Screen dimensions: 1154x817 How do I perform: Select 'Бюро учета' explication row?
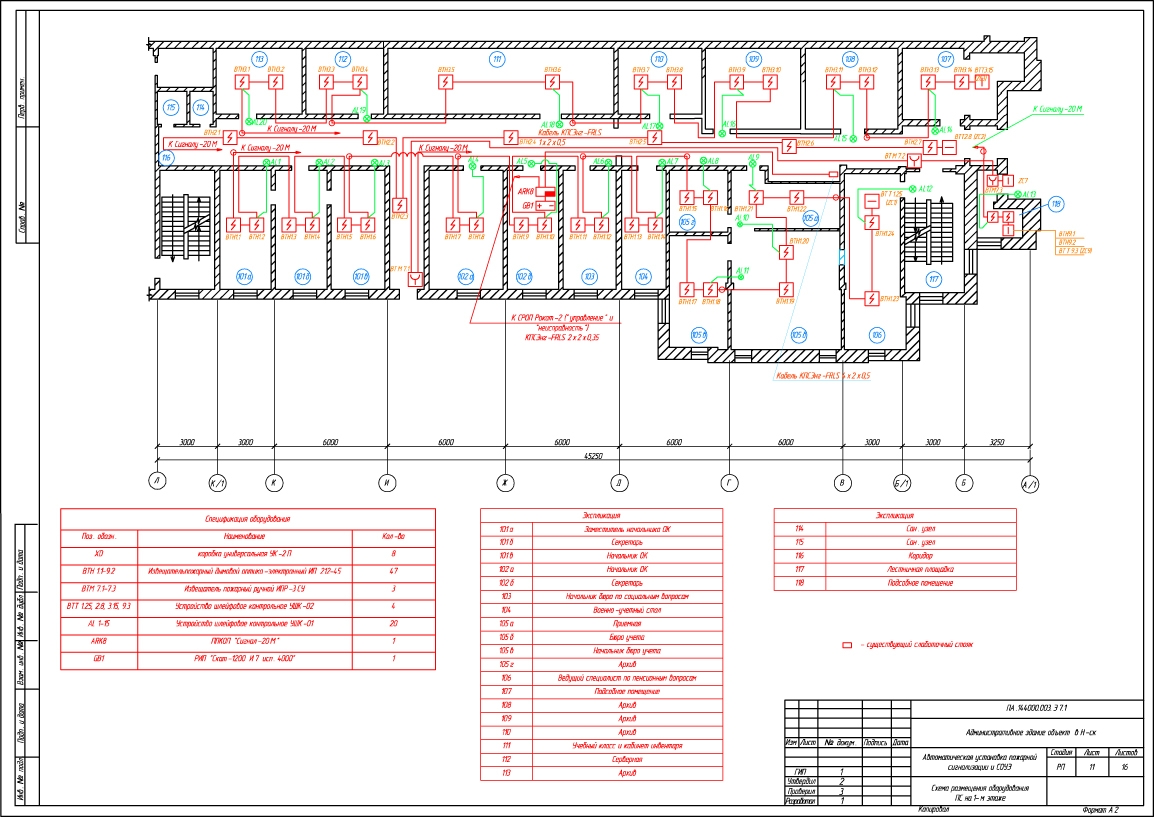pyautogui.click(x=601, y=637)
